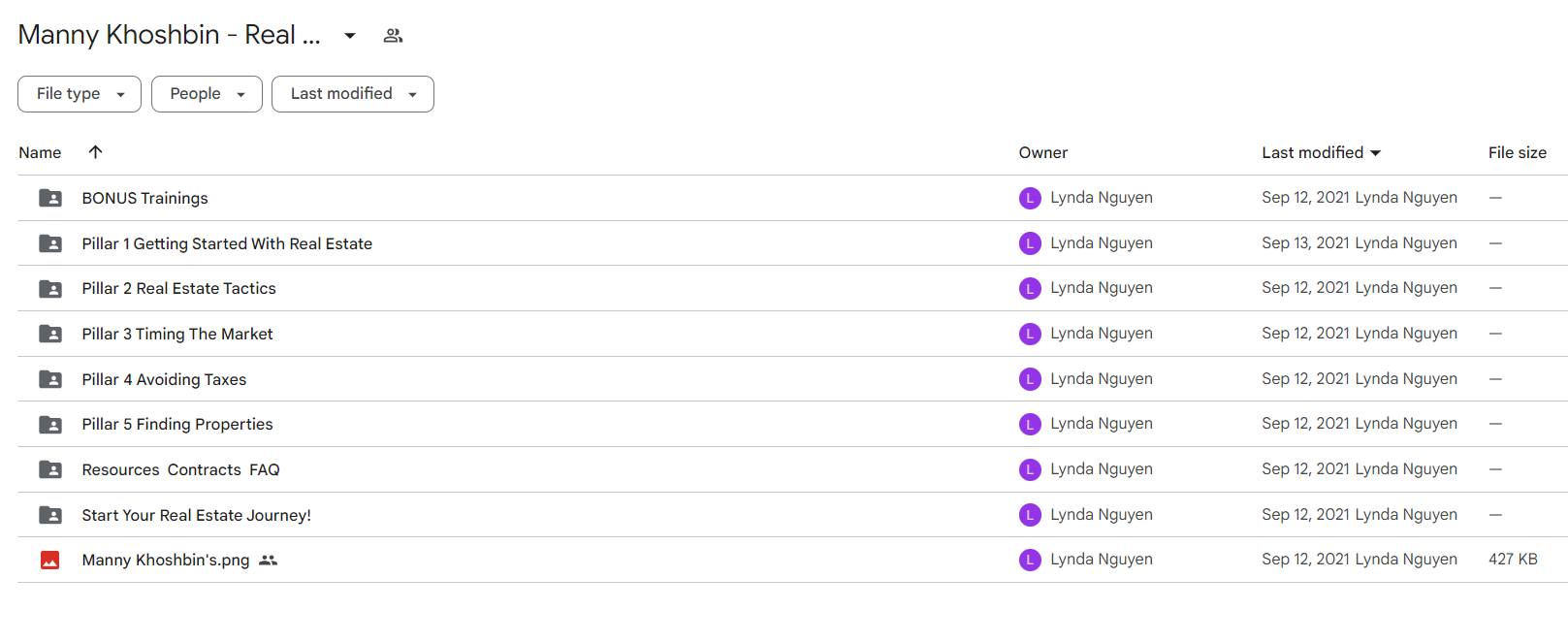1568x642 pixels.
Task: Click owner avatar in BONUS Trainings row
Action: tap(1030, 198)
